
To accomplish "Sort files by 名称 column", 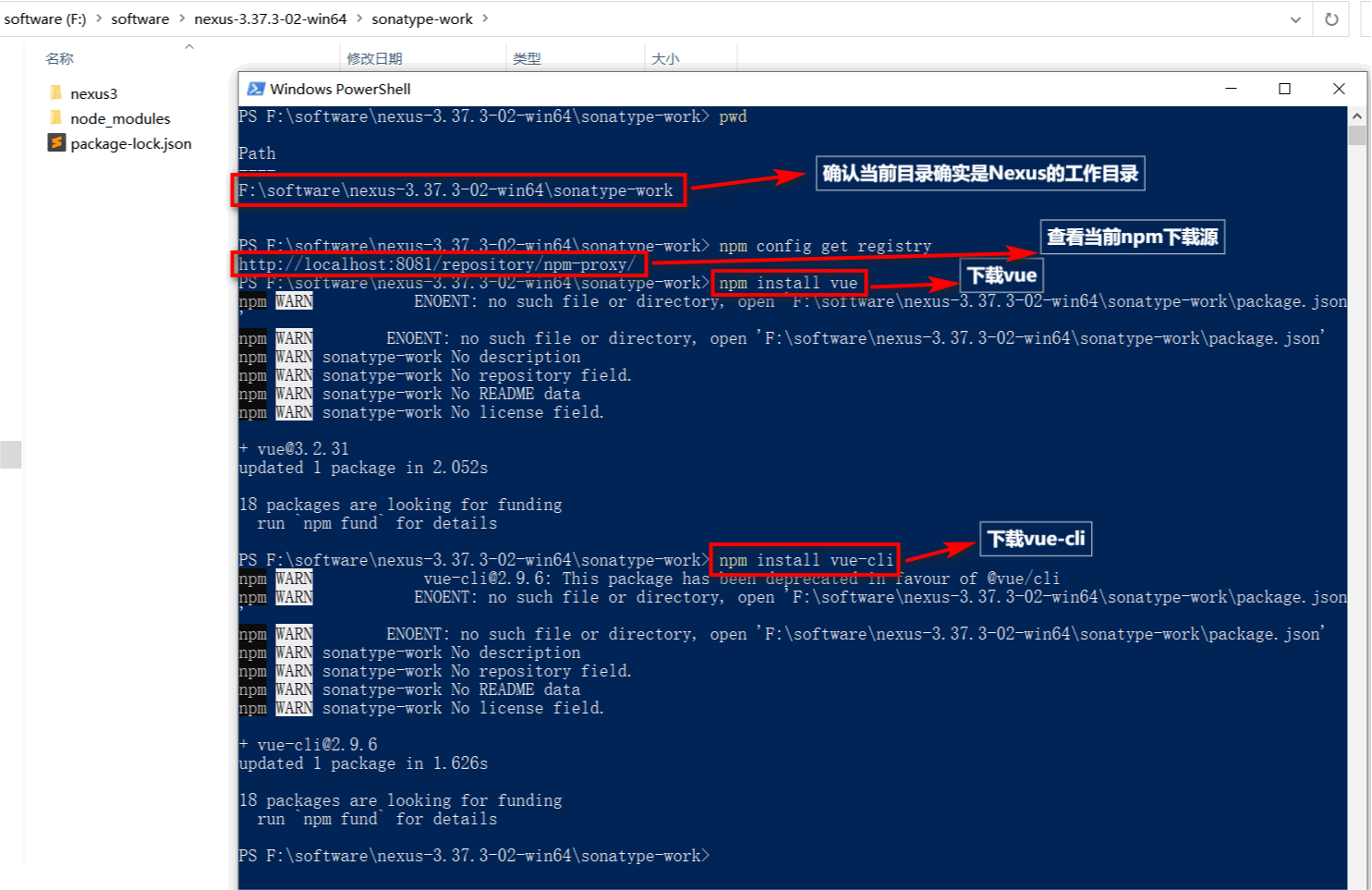I will pos(59,58).
